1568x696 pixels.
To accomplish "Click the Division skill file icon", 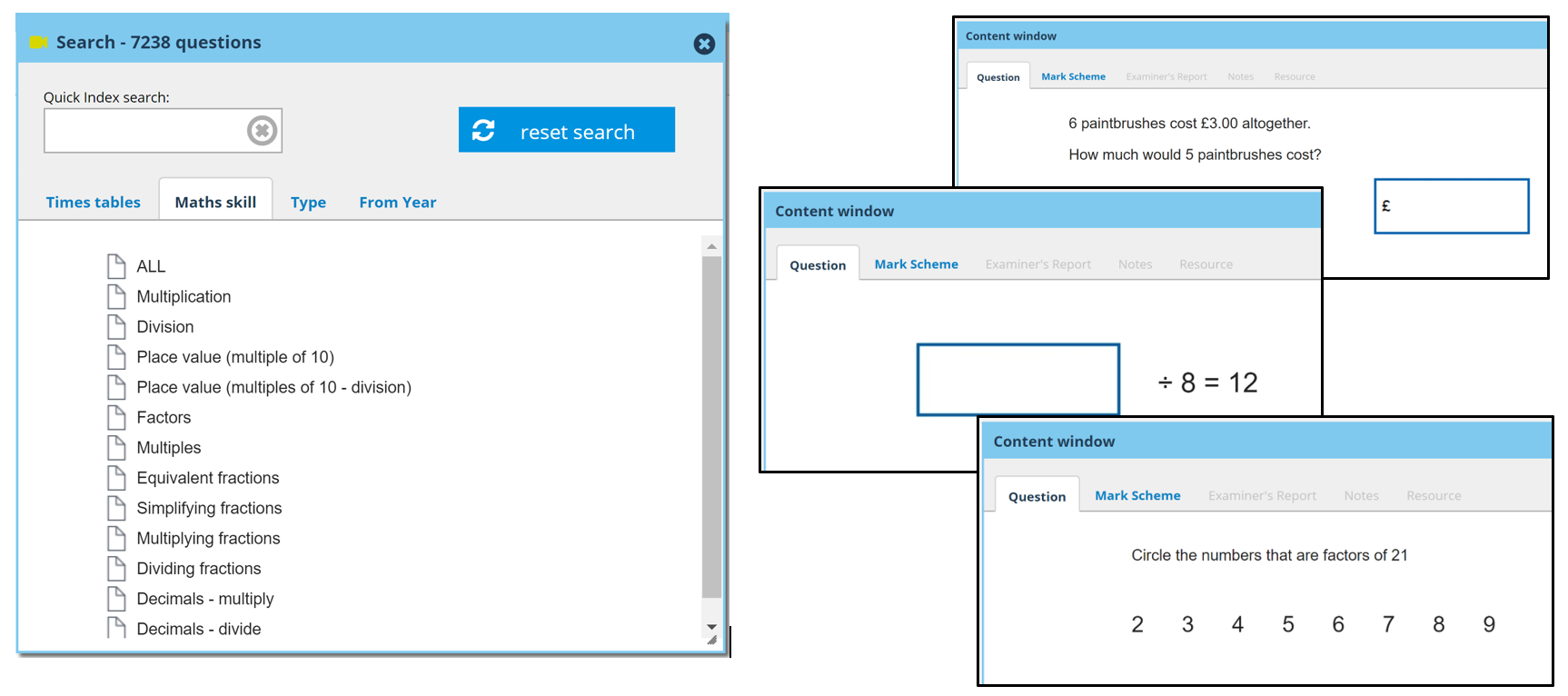I will point(116,326).
